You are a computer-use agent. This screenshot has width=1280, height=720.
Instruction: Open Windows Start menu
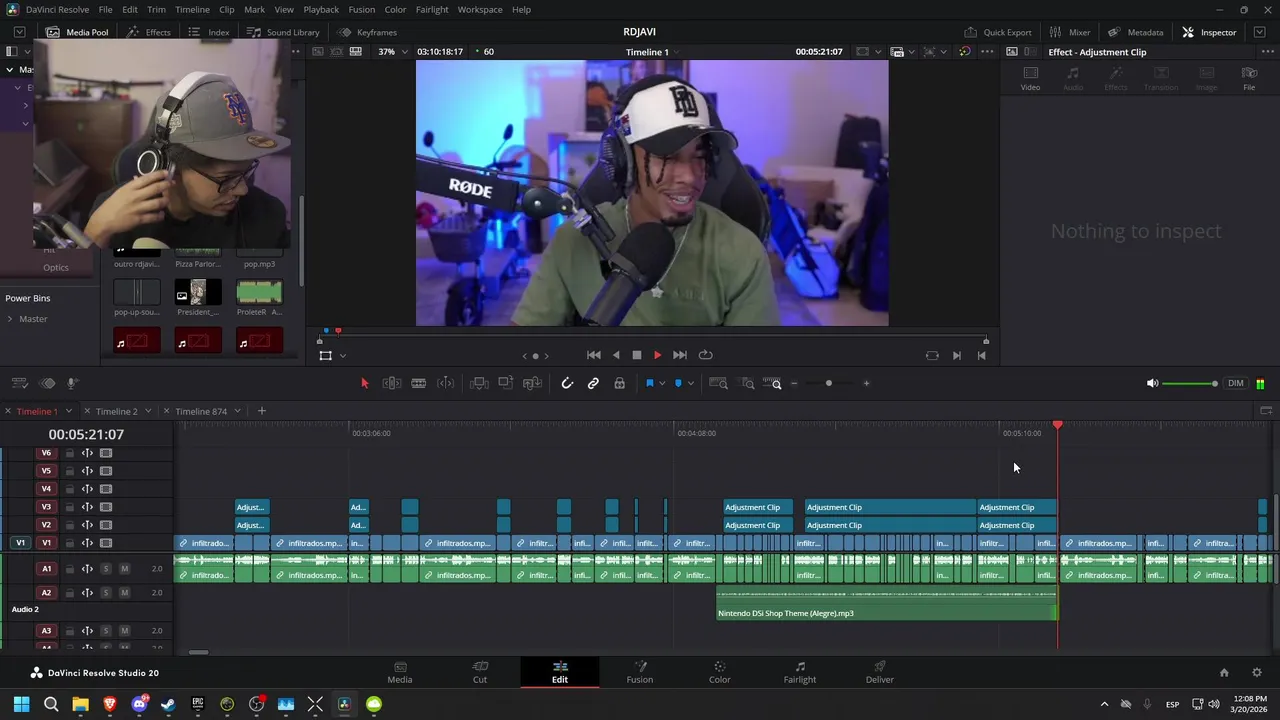[x=21, y=704]
